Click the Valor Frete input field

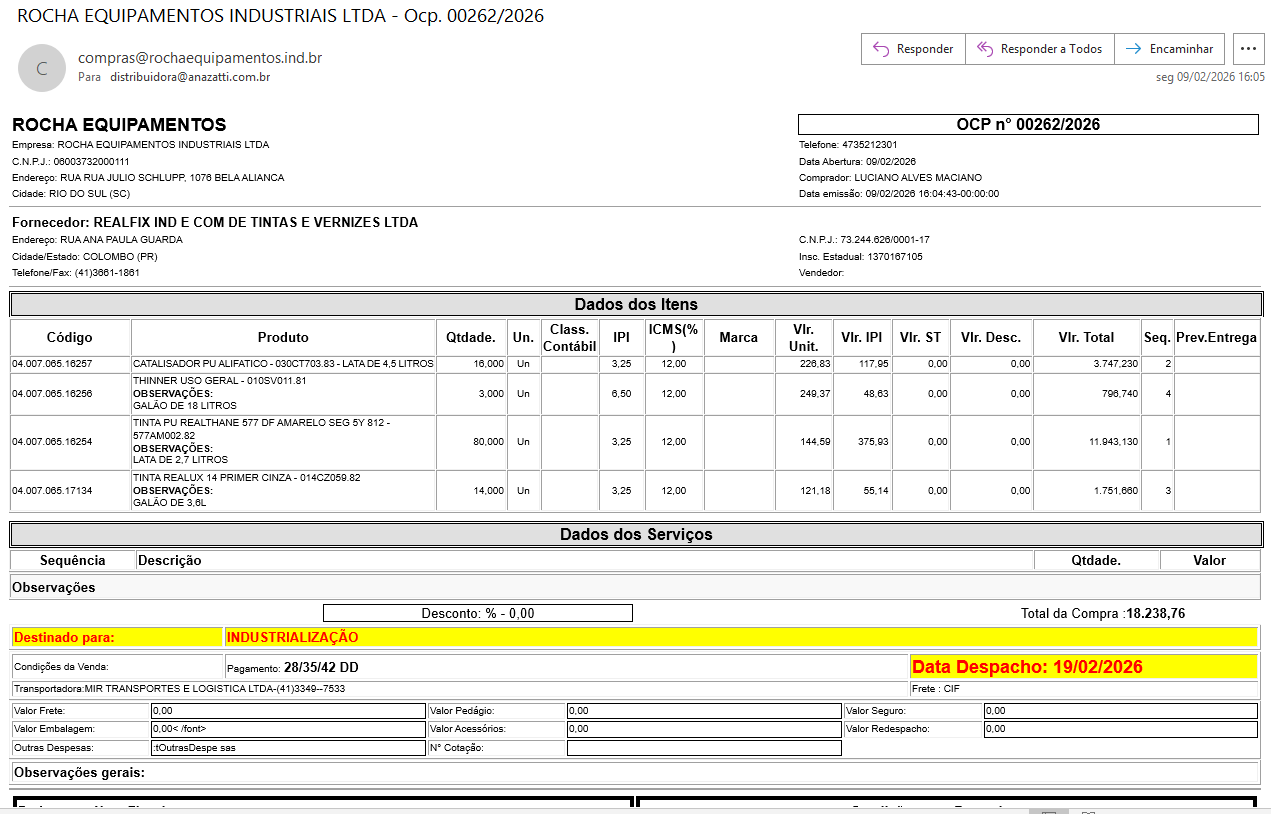288,711
